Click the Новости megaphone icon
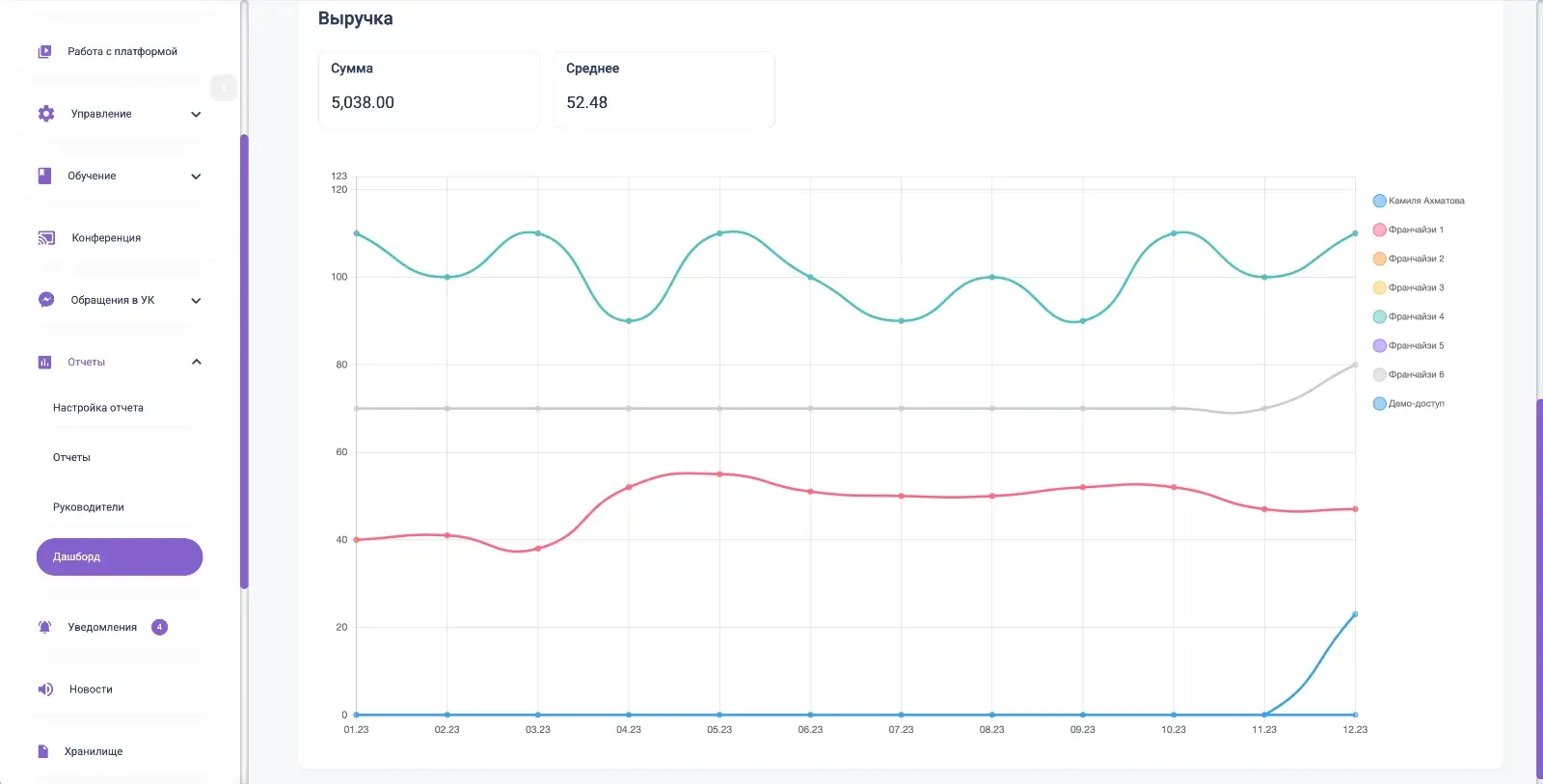 click(x=45, y=689)
